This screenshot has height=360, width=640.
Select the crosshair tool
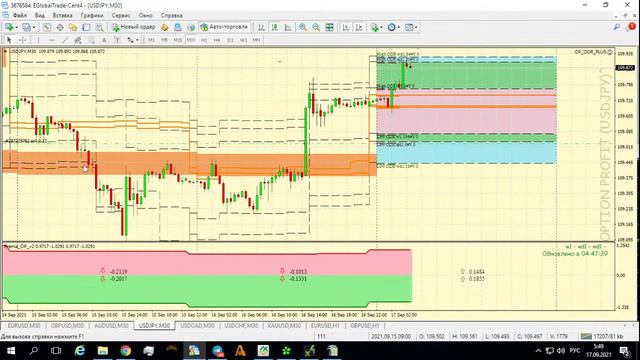pyautogui.click(x=23, y=40)
